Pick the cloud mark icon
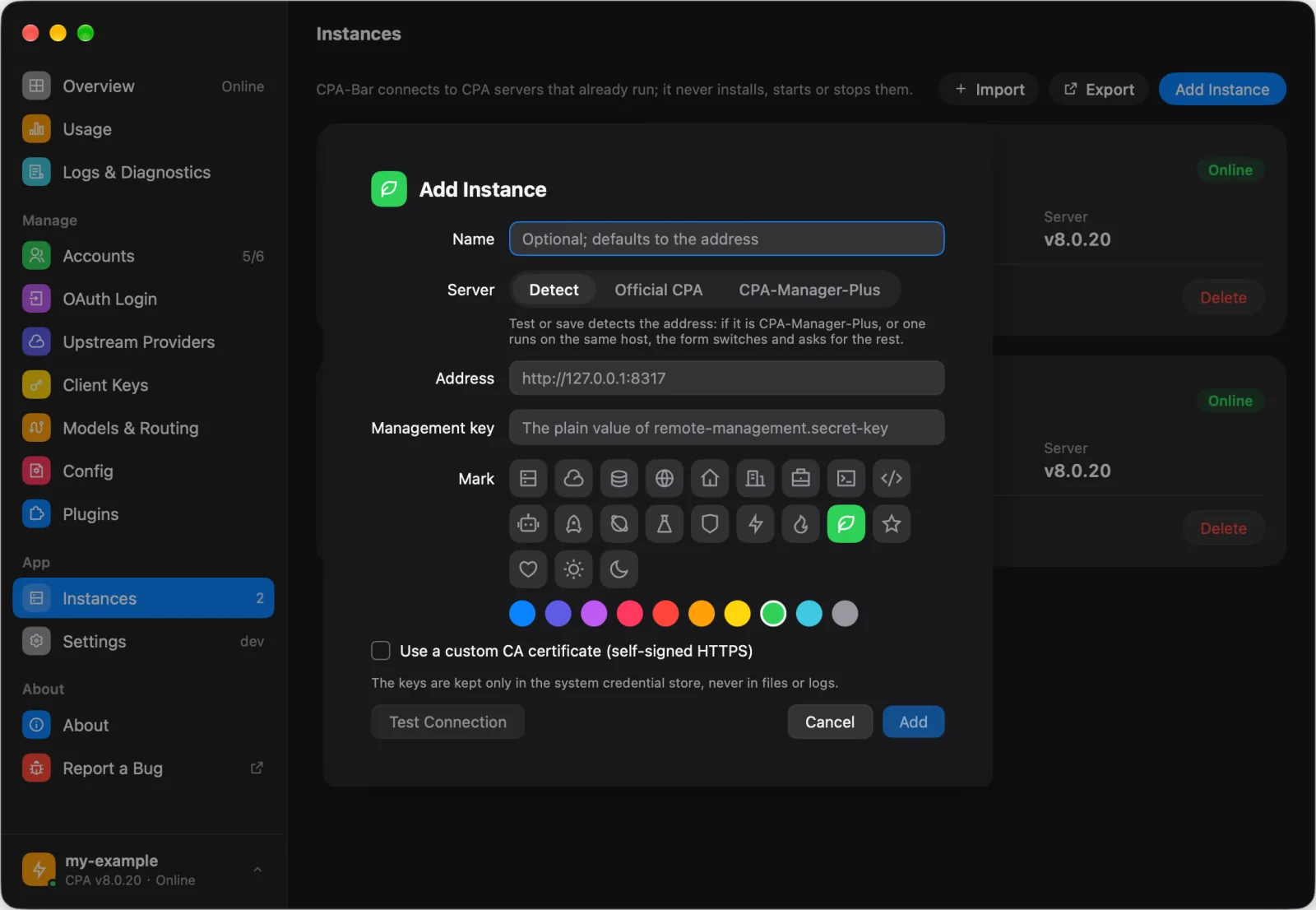The width and height of the screenshot is (1316, 910). coord(573,478)
